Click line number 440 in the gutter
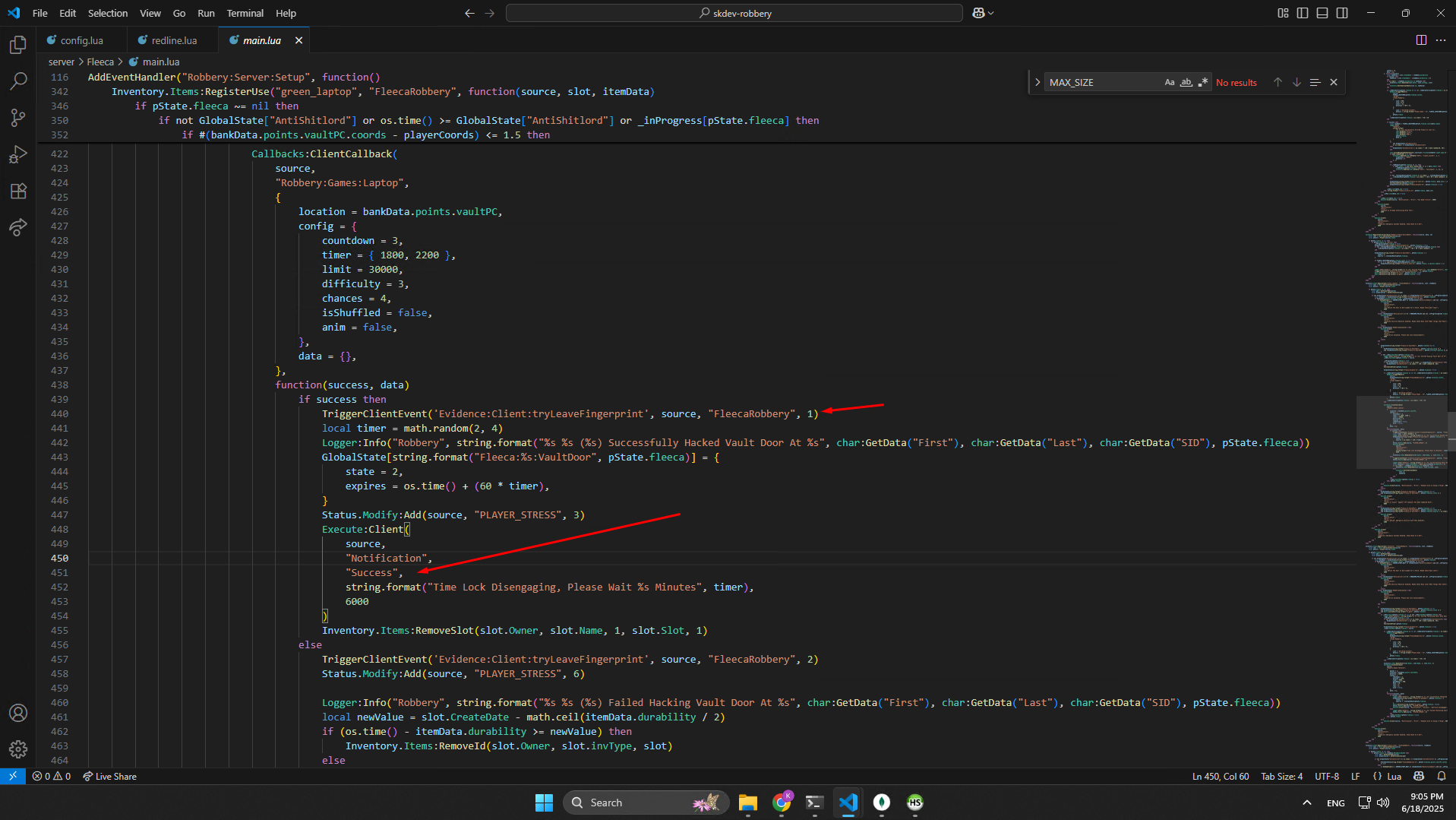The height and width of the screenshot is (820, 1456). [59, 413]
